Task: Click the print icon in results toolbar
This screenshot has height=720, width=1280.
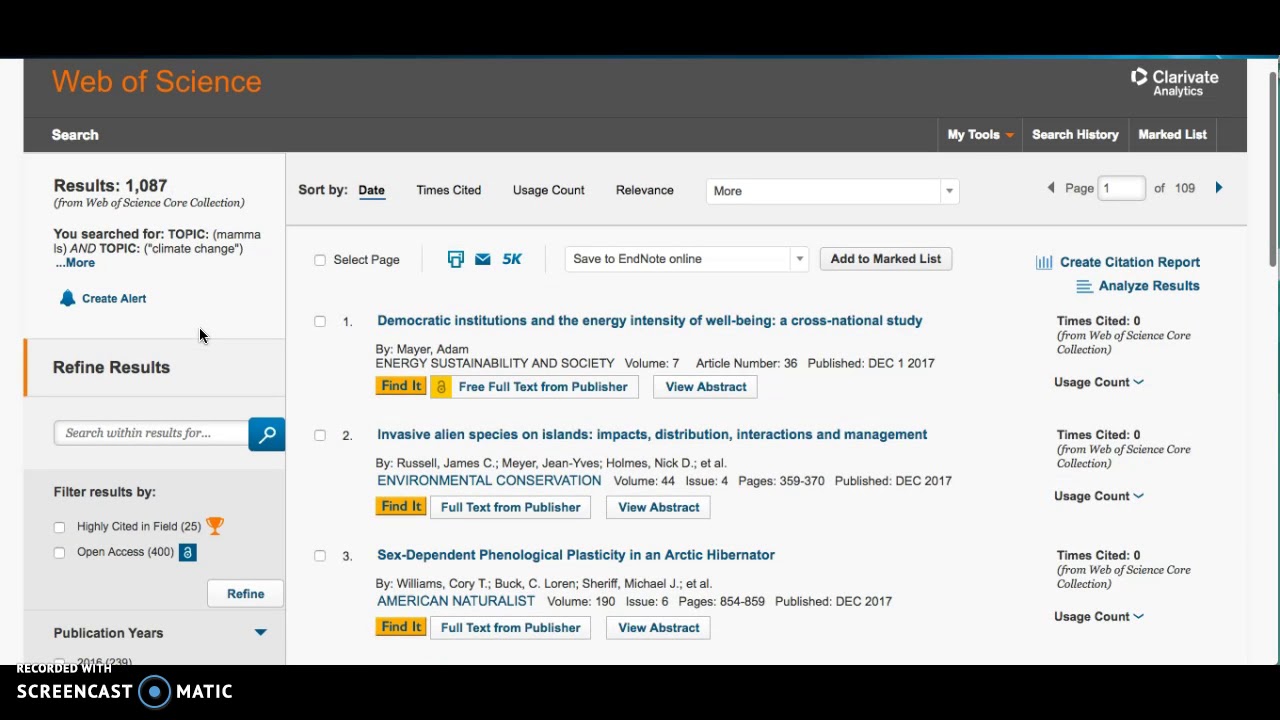Action: [x=456, y=259]
